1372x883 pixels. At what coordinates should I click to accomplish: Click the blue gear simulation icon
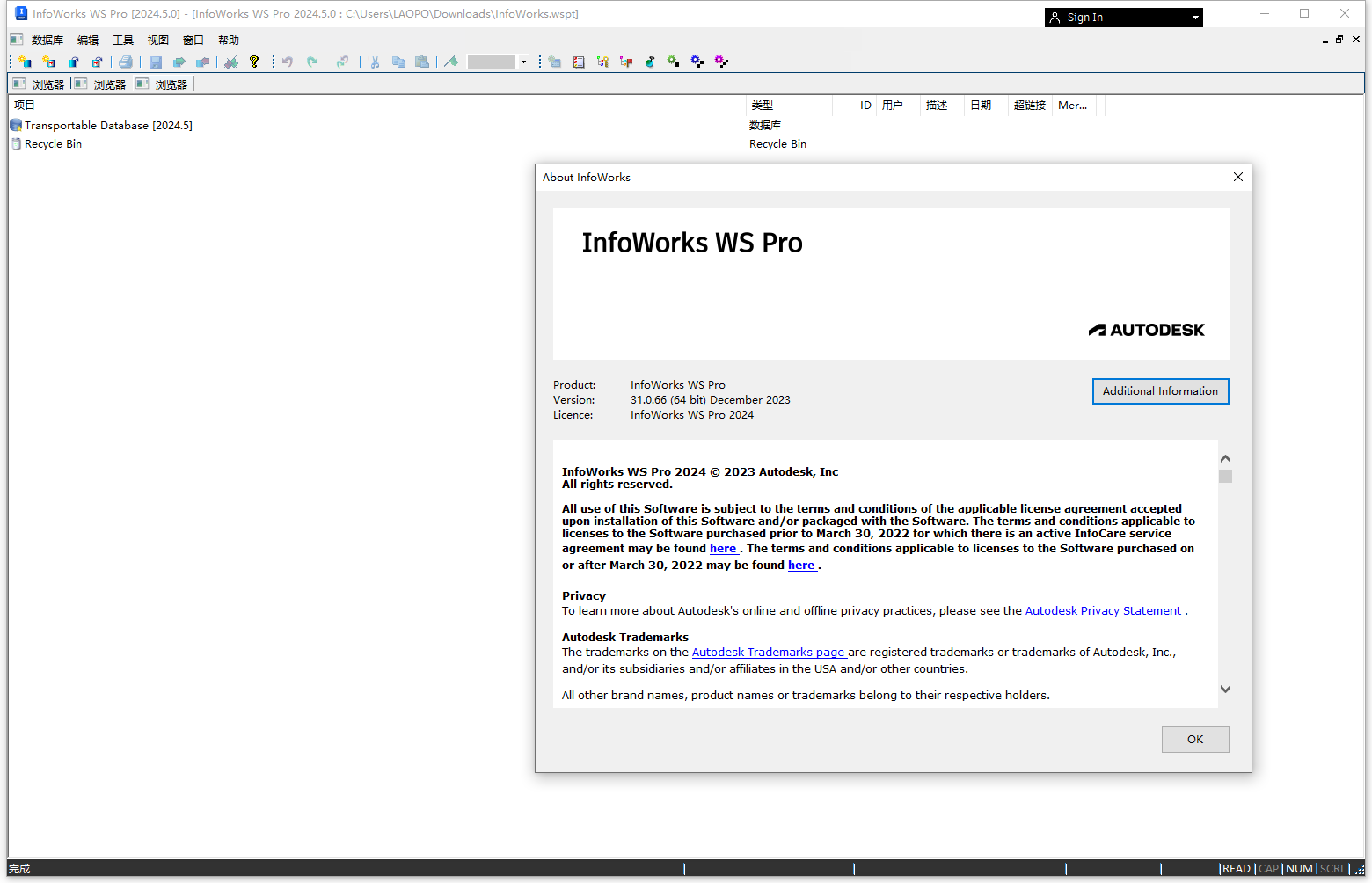pos(697,62)
